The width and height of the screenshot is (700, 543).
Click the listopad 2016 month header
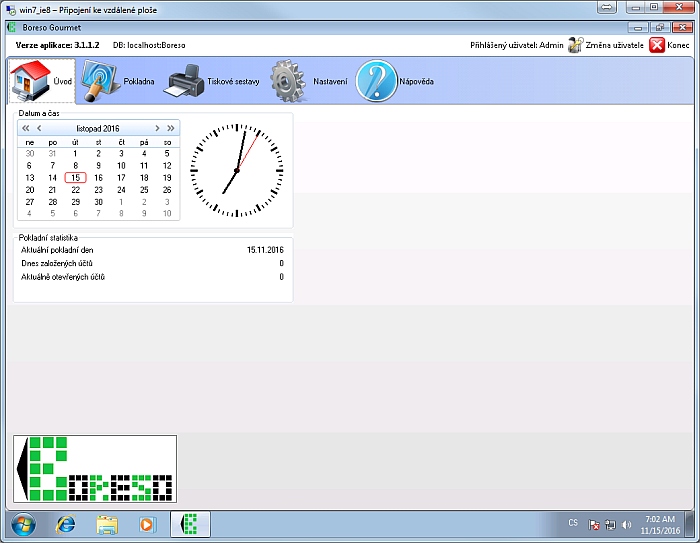click(97, 129)
